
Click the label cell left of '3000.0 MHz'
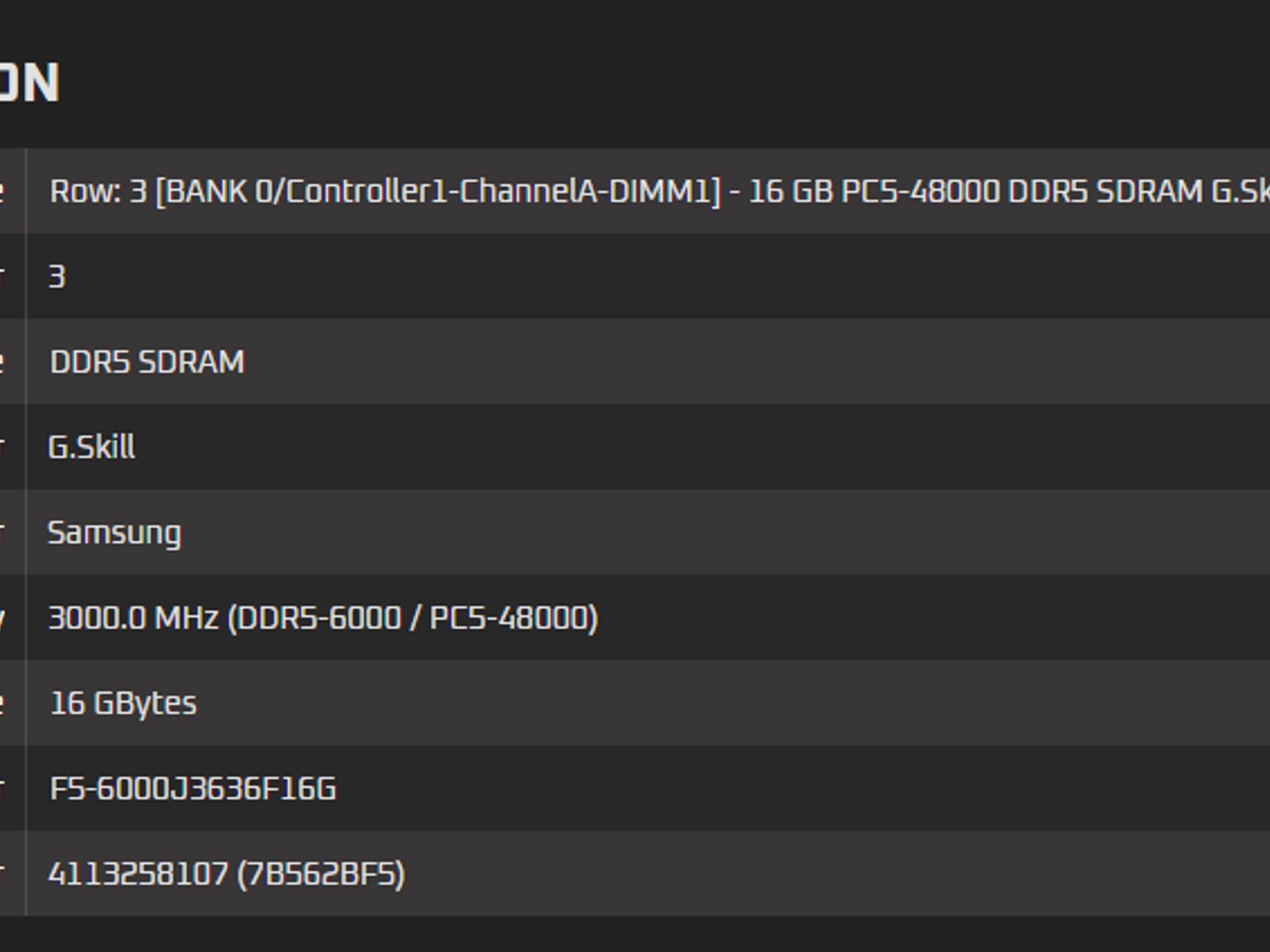coord(12,618)
